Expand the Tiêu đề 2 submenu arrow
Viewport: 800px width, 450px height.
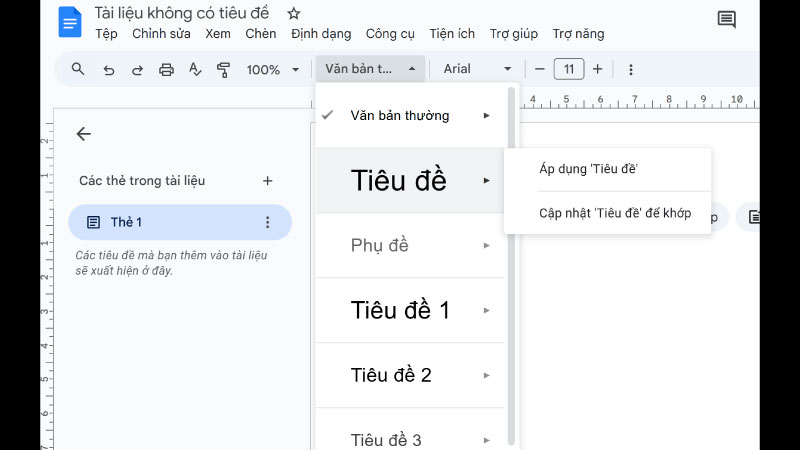[x=487, y=376]
